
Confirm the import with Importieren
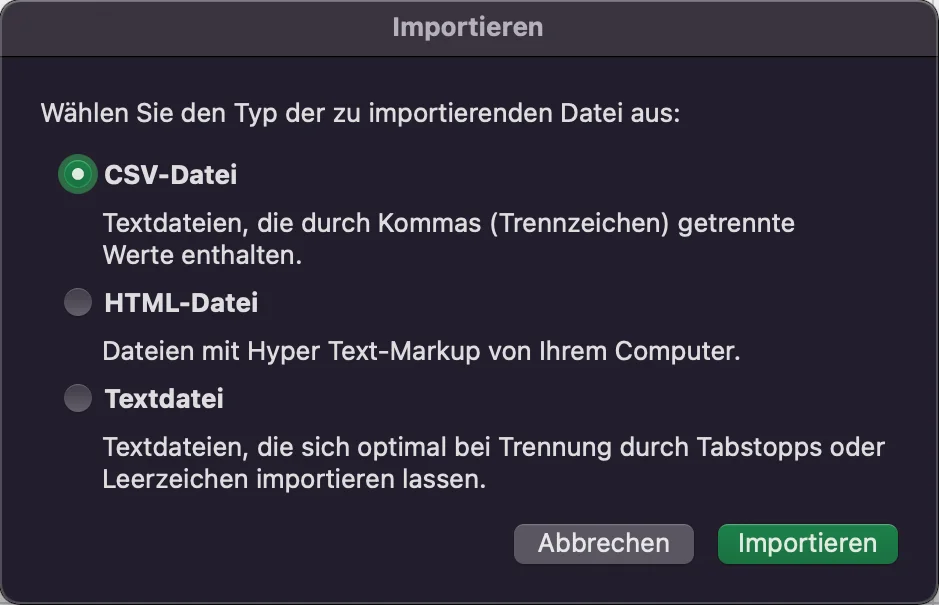[x=807, y=543]
